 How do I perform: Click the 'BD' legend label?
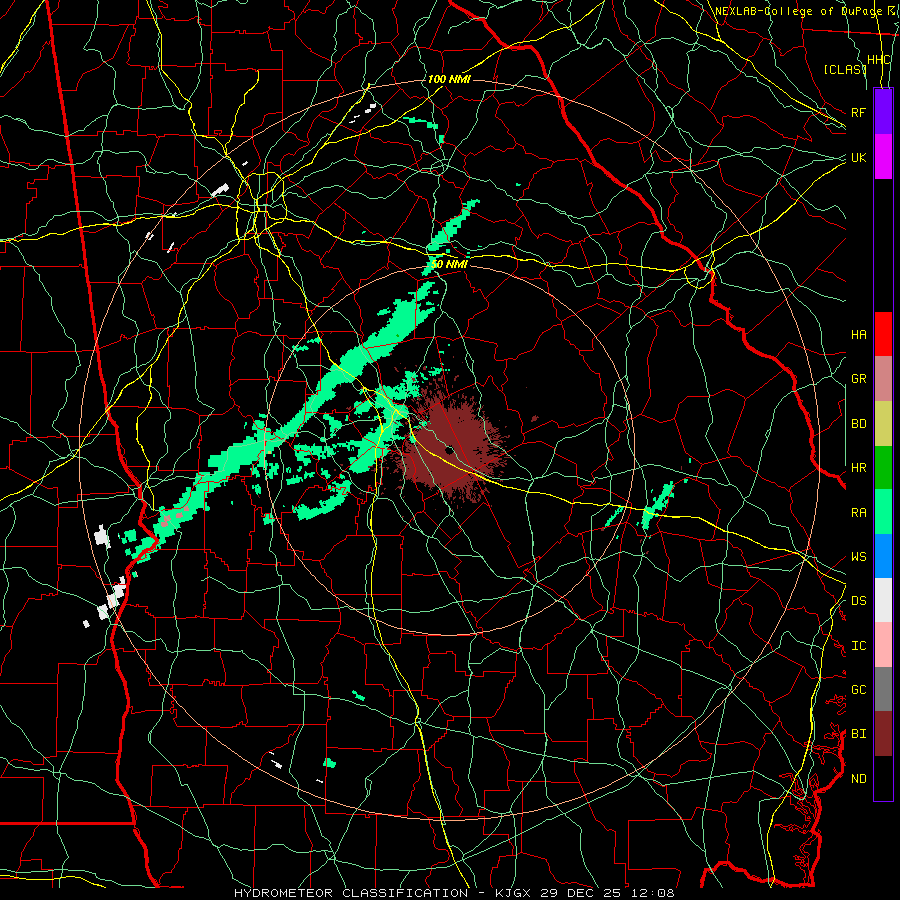[858, 424]
